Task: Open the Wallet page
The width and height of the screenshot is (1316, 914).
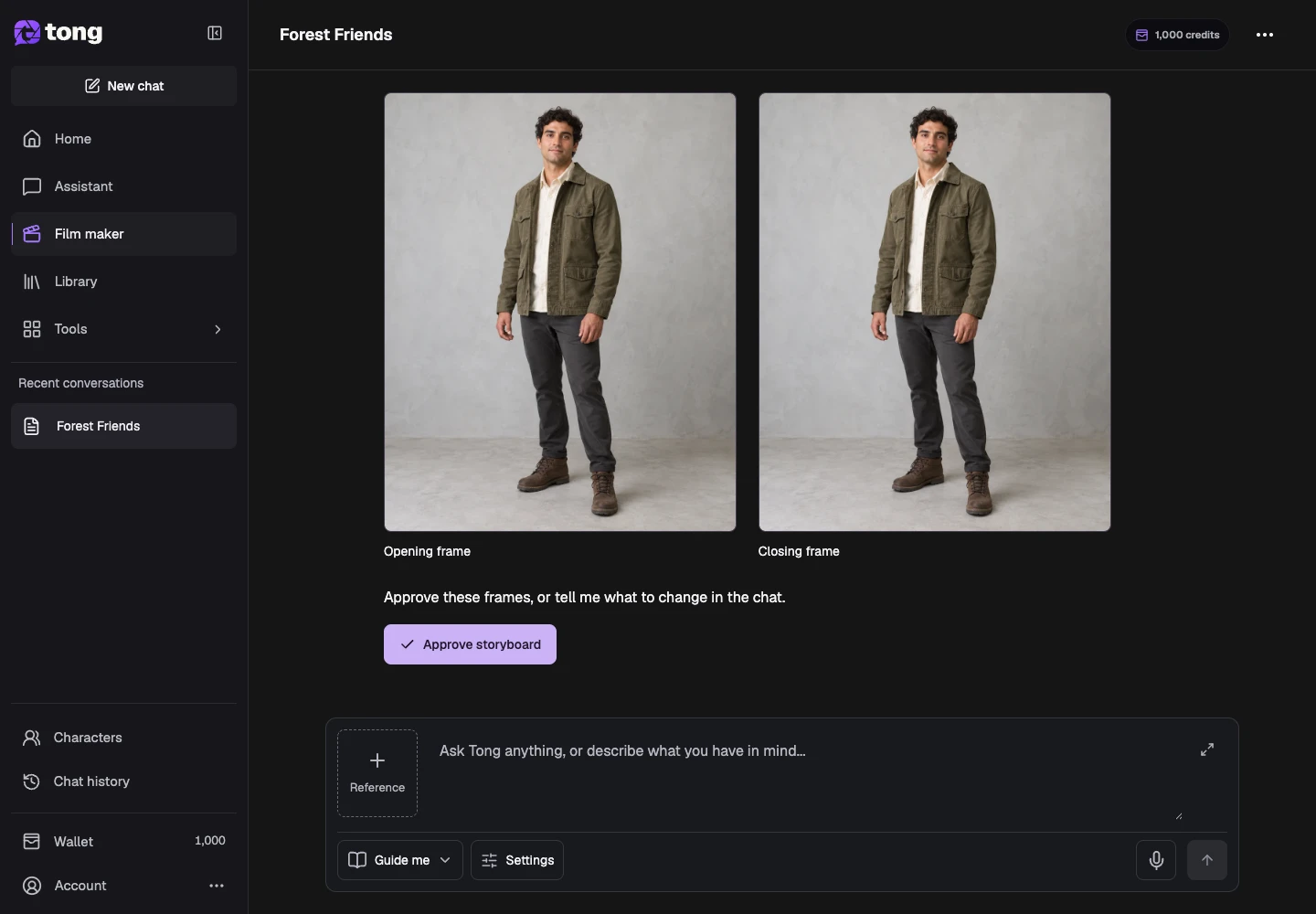Action: point(124,841)
